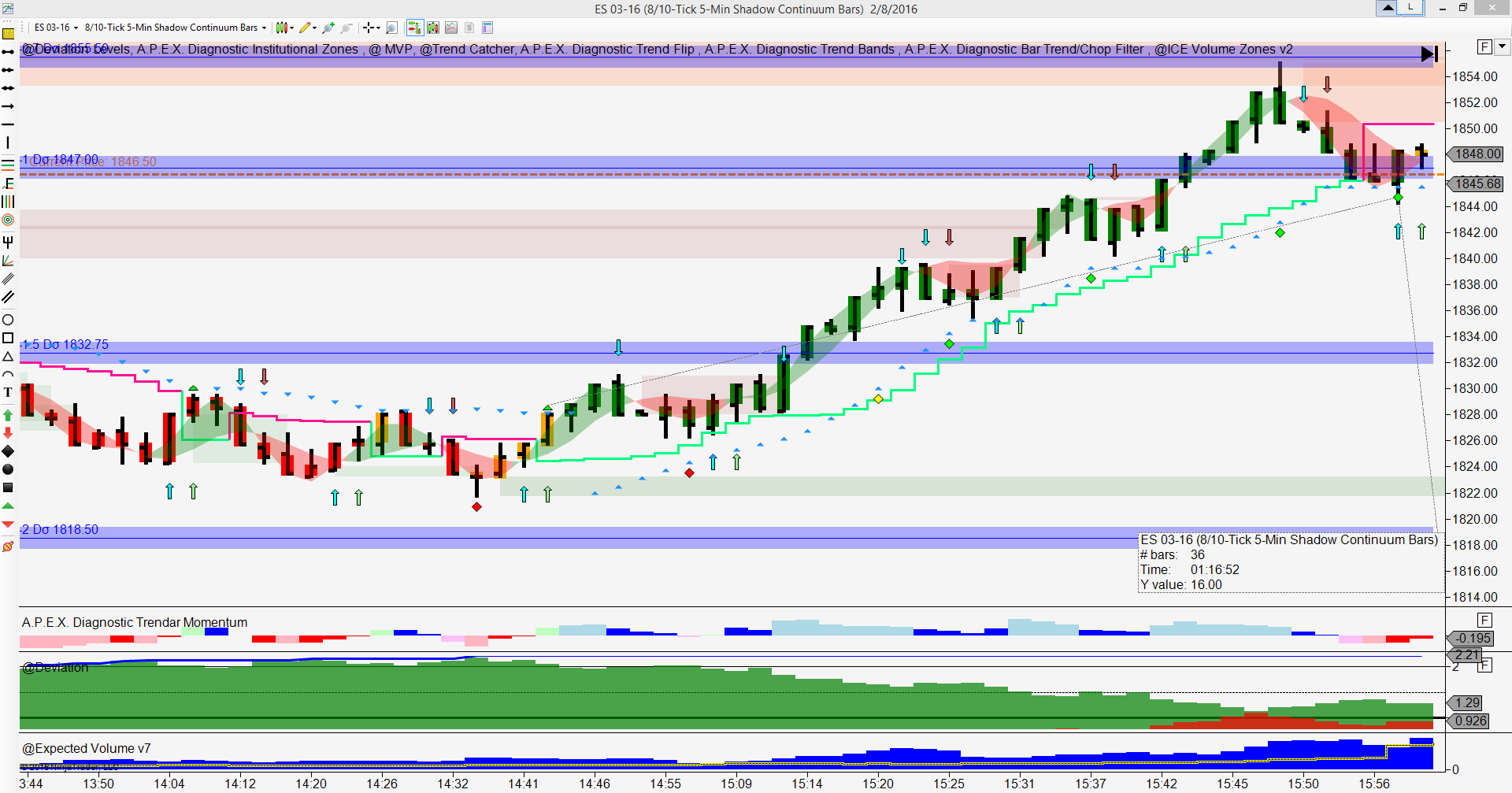Expand the chart style dropdown arrow
This screenshot has width=1512, height=793.
292,28
